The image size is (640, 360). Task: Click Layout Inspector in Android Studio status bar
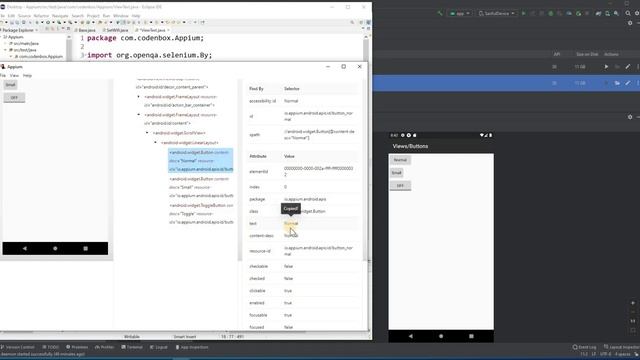coord(622,347)
